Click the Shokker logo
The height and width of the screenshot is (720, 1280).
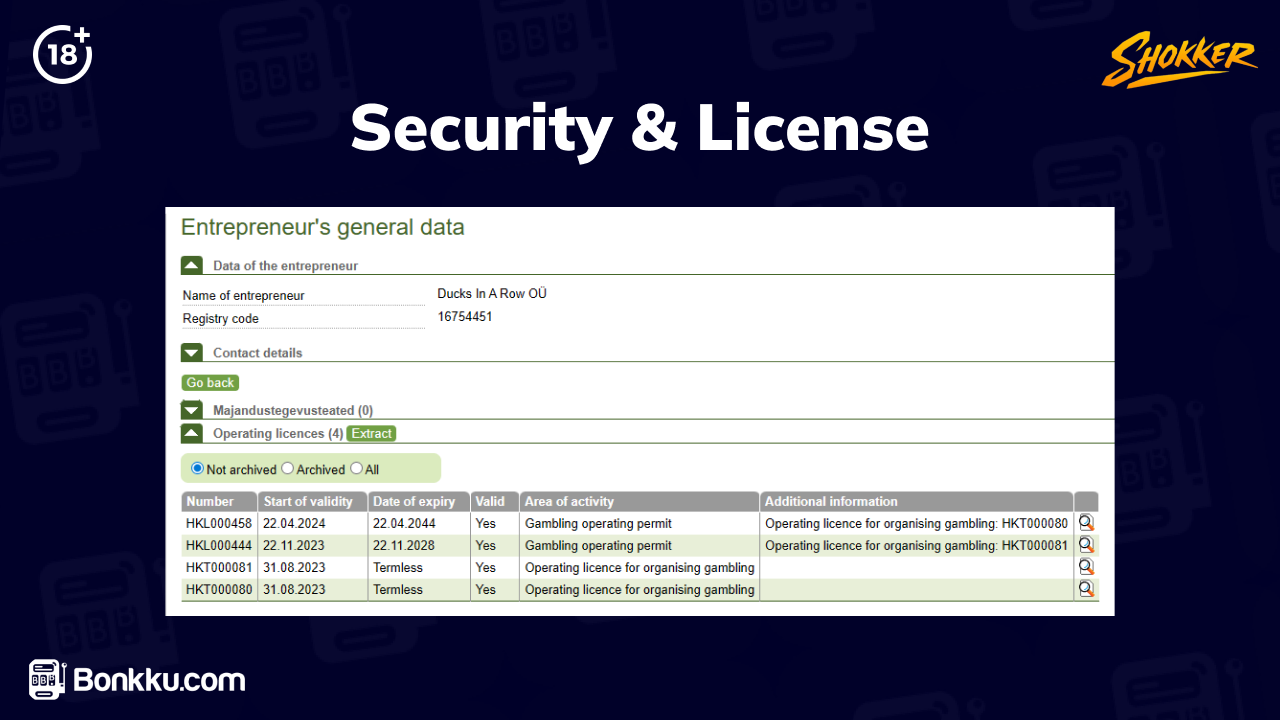pyautogui.click(x=1179, y=61)
